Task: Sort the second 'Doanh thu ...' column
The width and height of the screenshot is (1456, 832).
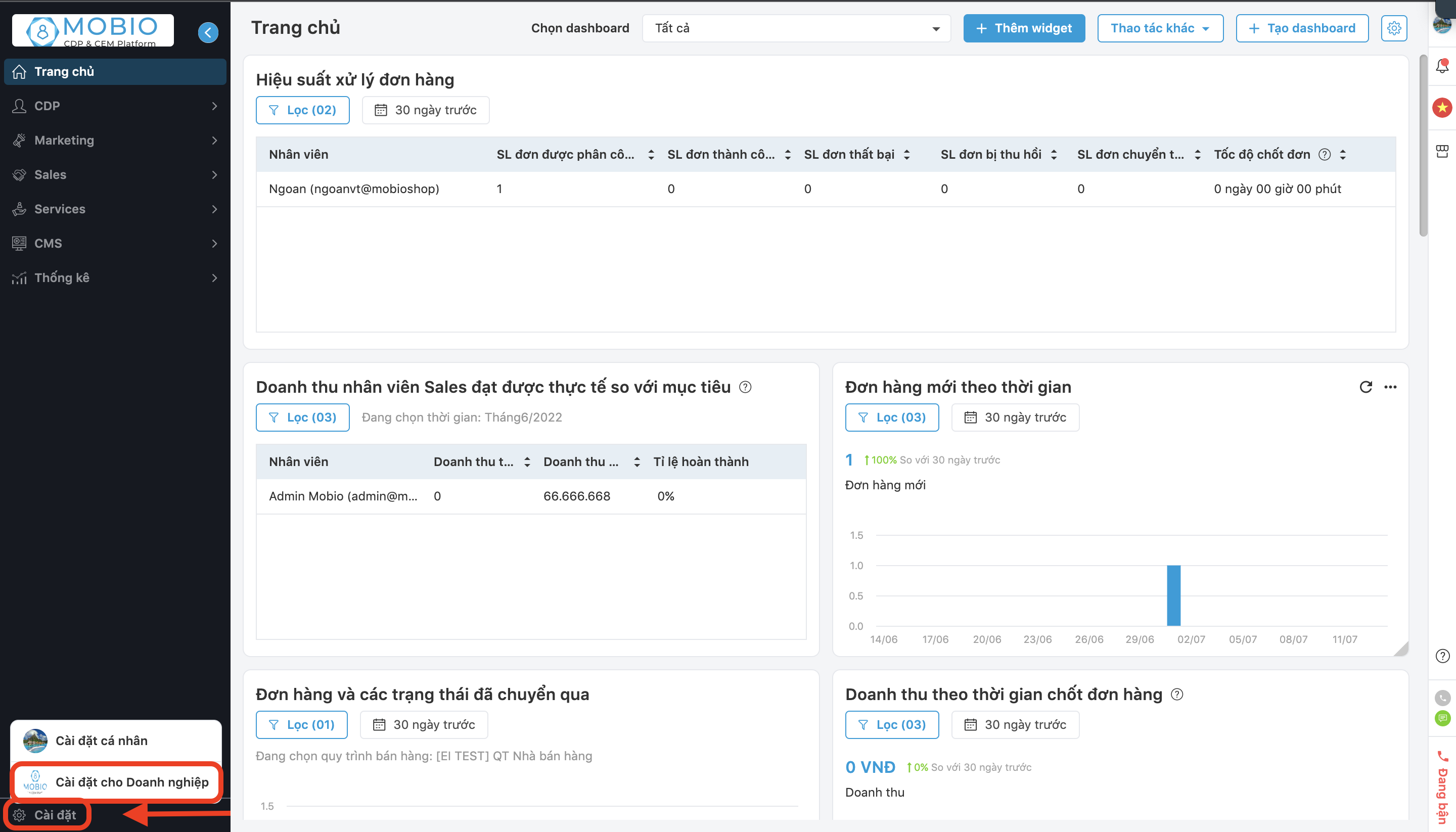Action: click(x=636, y=461)
